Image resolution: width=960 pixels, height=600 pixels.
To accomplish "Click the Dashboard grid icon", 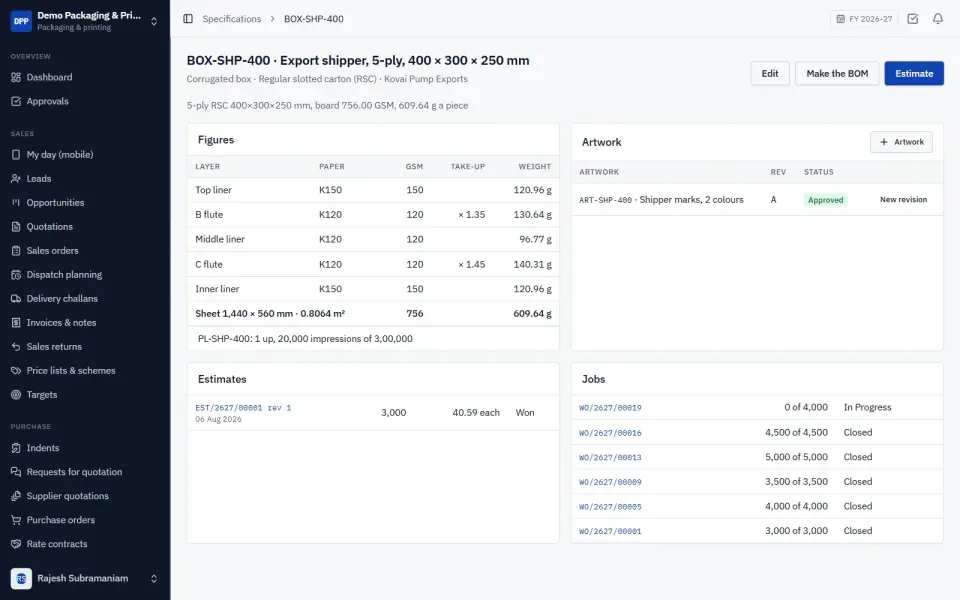I will (x=16, y=77).
